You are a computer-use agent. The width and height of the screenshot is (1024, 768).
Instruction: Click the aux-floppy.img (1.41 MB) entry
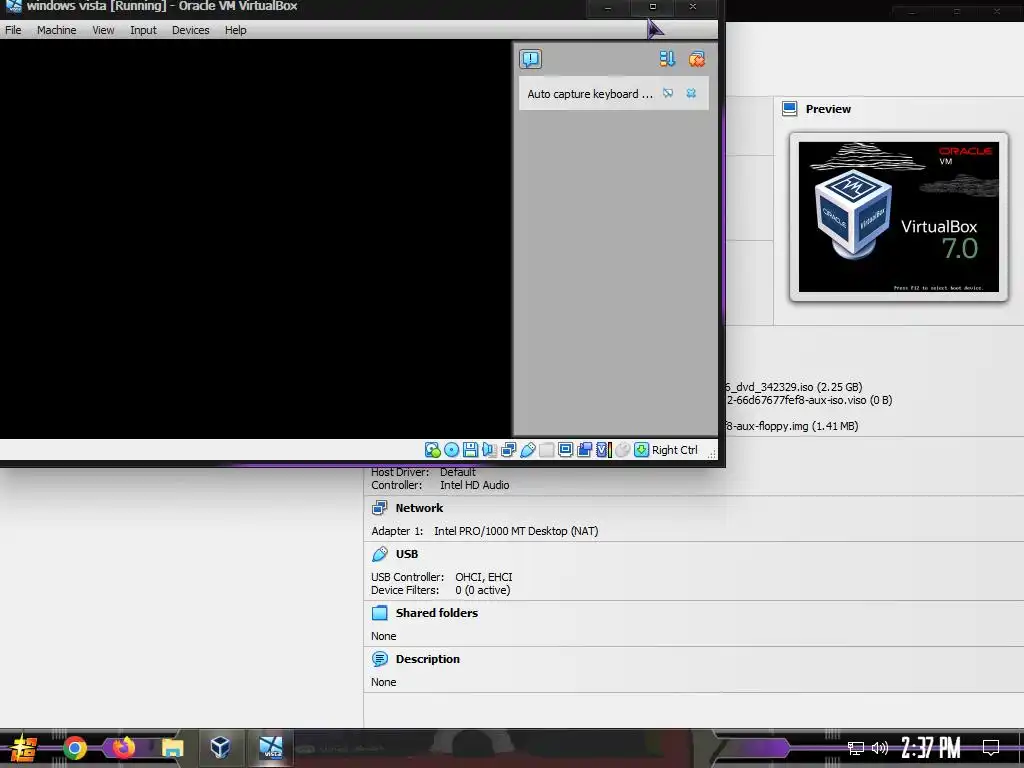click(x=792, y=426)
